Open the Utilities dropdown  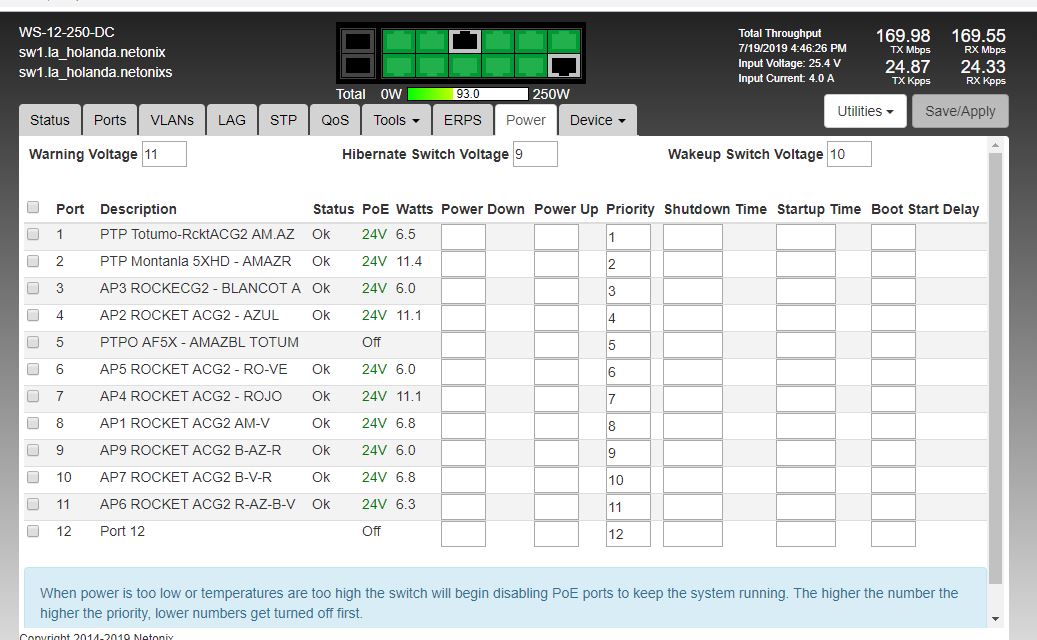pos(865,111)
